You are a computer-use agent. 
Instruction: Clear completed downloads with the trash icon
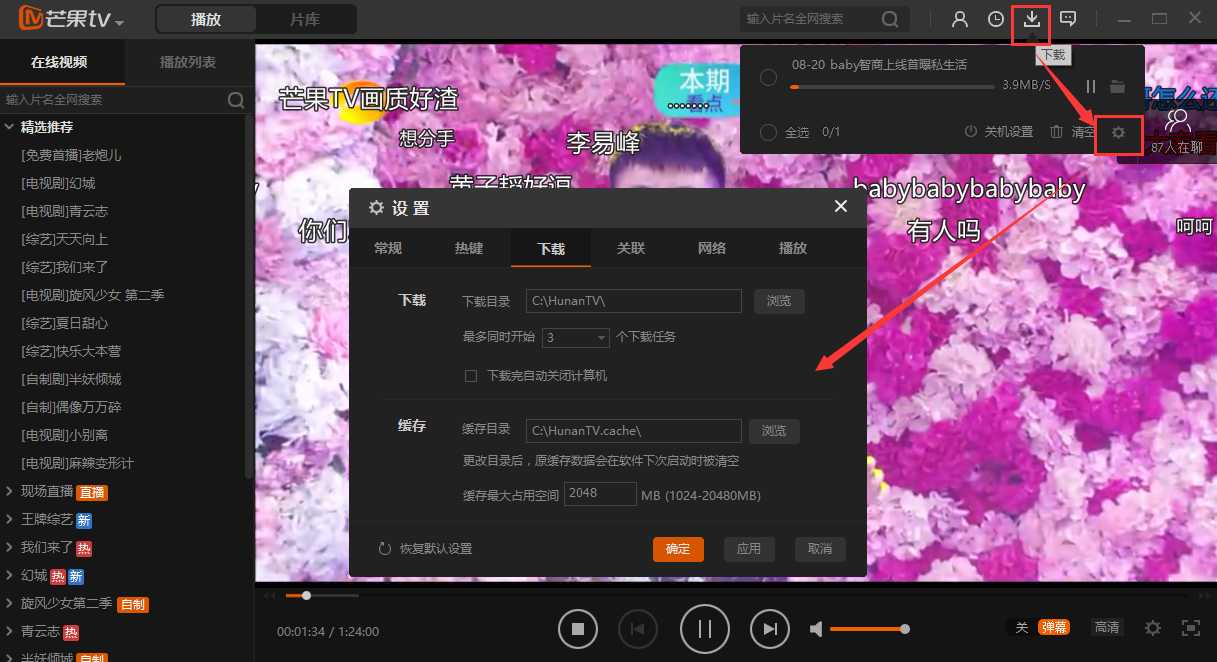(1057, 131)
